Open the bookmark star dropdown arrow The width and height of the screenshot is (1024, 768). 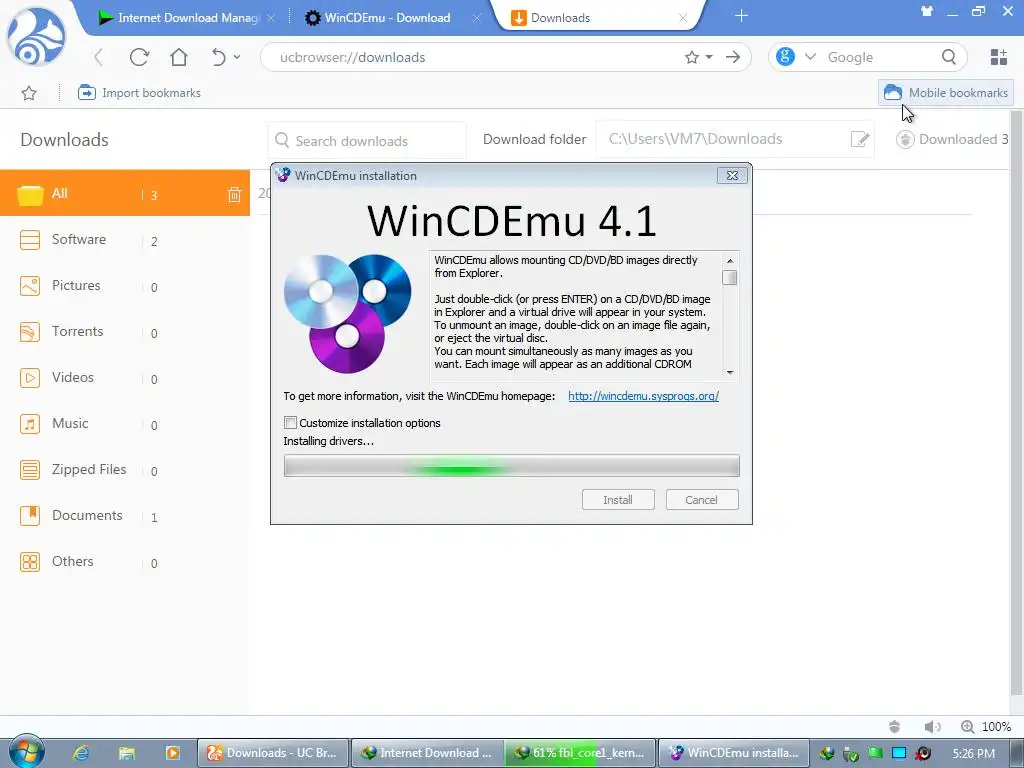pyautogui.click(x=709, y=57)
